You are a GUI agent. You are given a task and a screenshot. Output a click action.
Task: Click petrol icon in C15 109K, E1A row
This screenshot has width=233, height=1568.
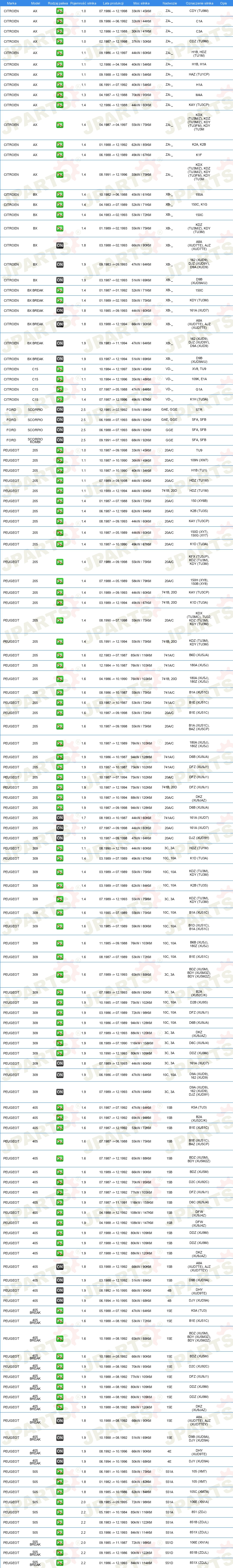click(60, 379)
